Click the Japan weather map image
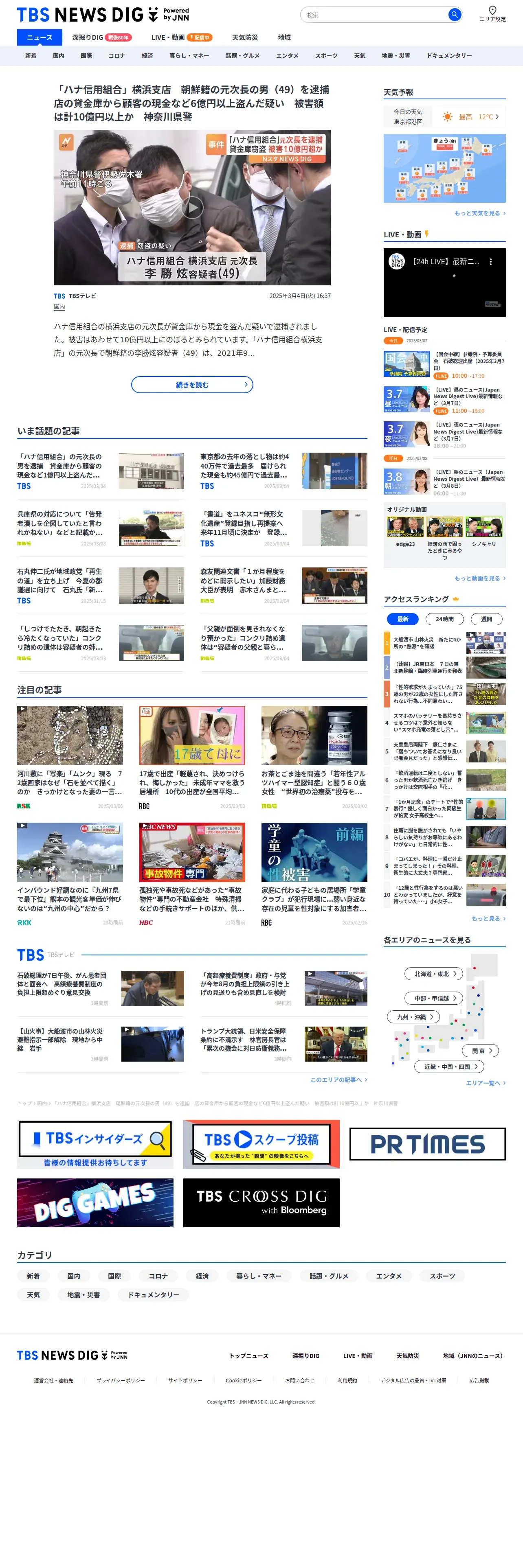Image resolution: width=523 pixels, height=1568 pixels. point(444,169)
